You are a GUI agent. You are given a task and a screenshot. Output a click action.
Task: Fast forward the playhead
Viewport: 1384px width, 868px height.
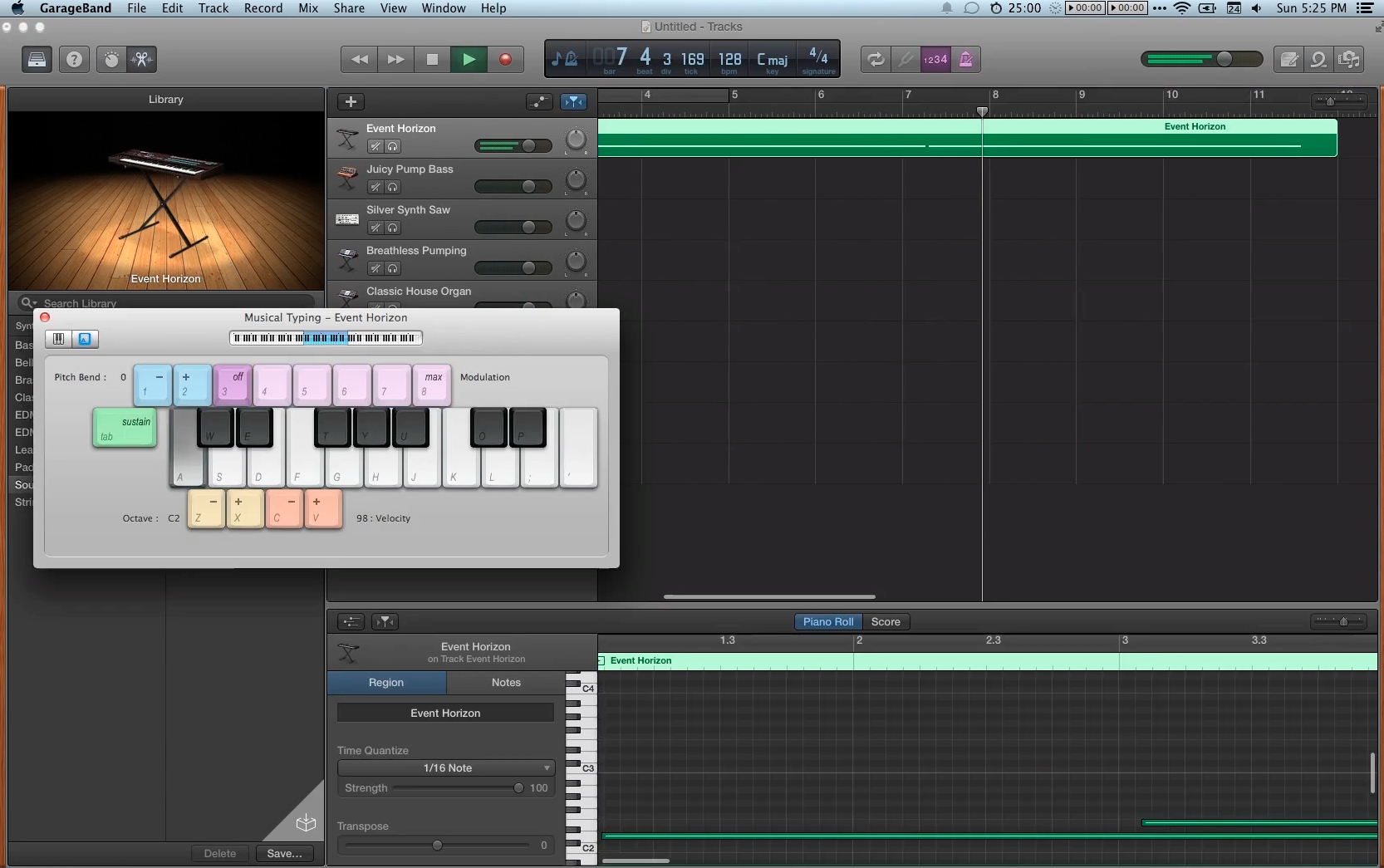[396, 59]
